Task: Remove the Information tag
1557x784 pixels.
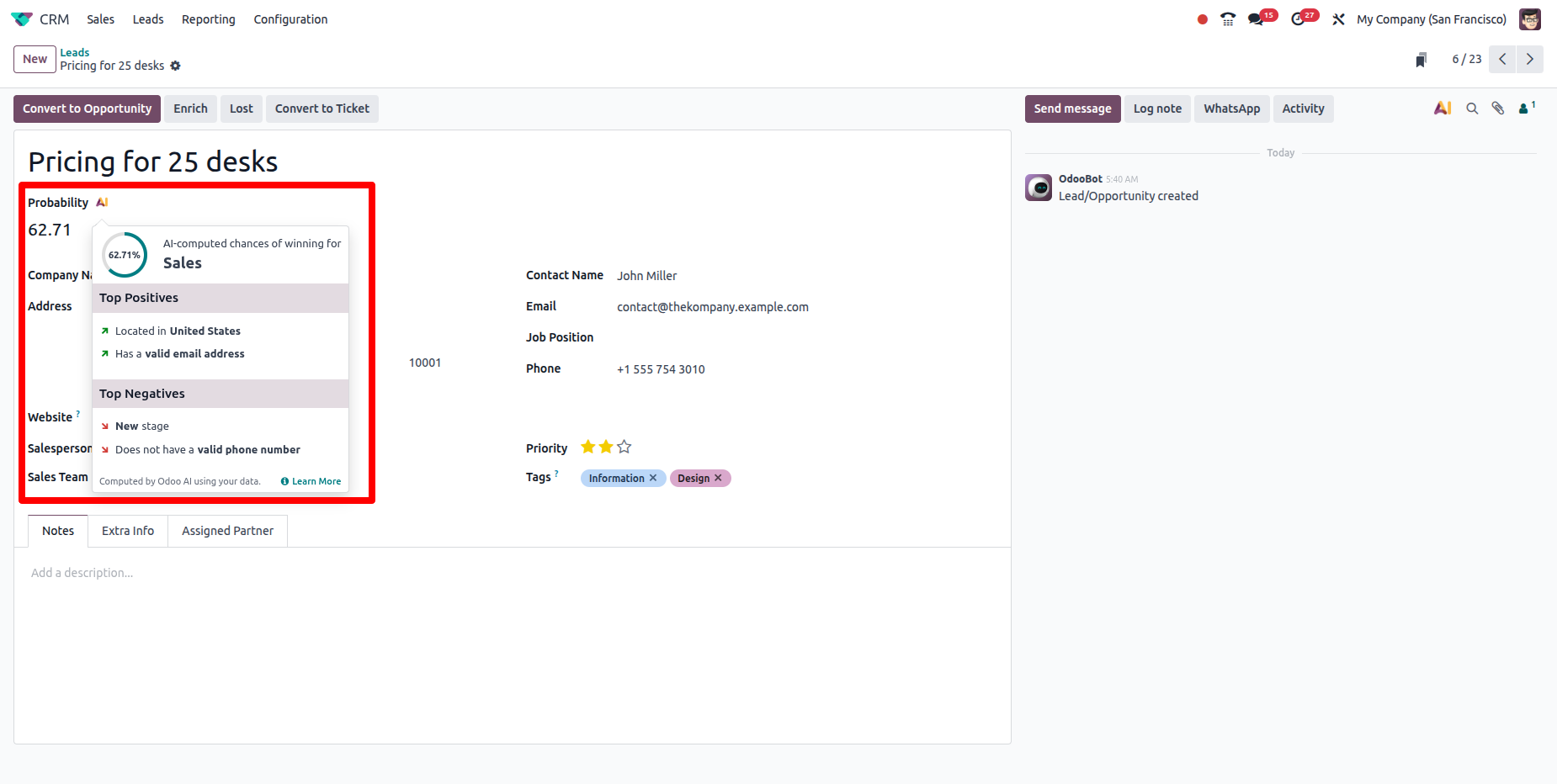Action: (653, 478)
